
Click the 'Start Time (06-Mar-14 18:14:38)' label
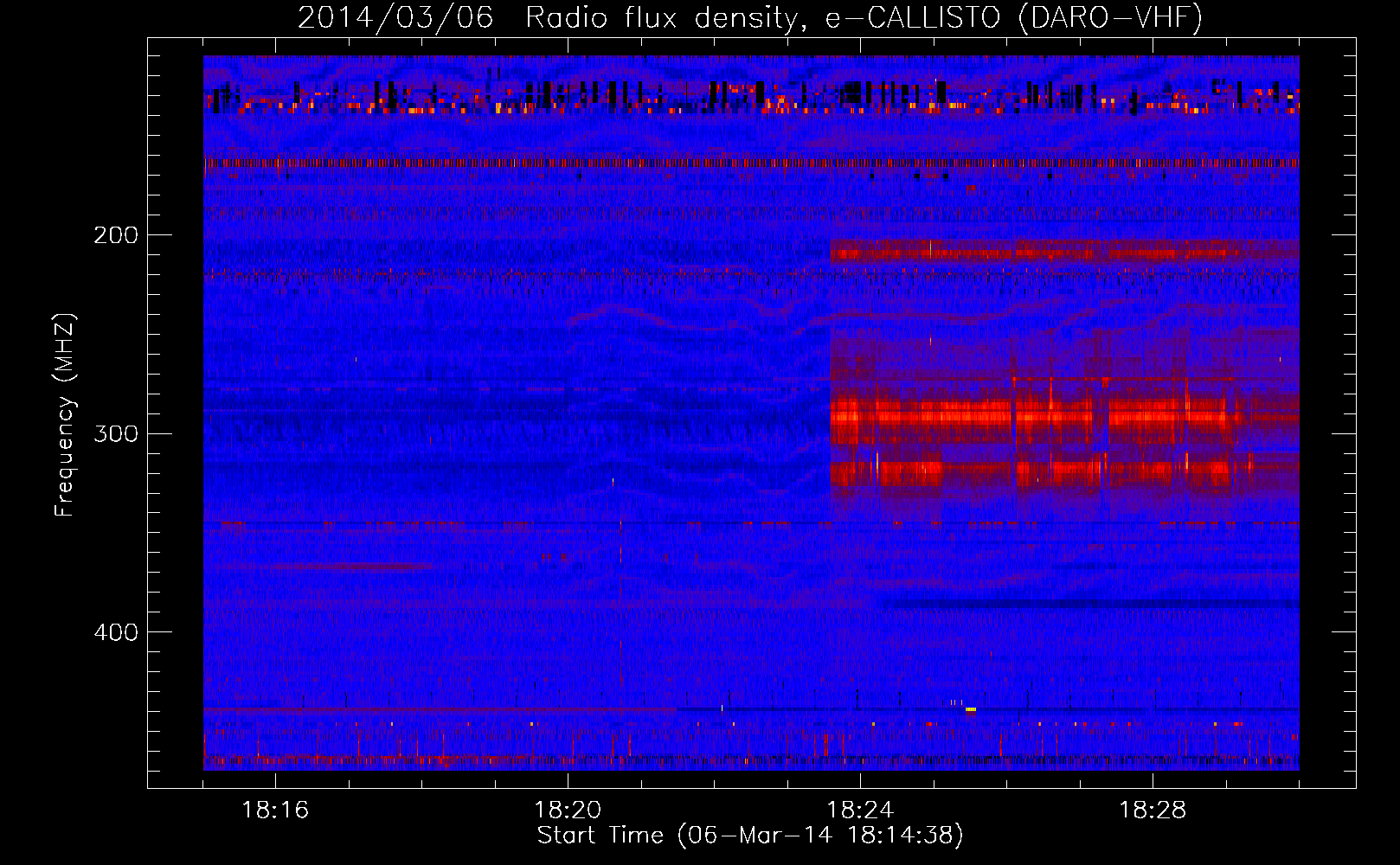pos(750,836)
